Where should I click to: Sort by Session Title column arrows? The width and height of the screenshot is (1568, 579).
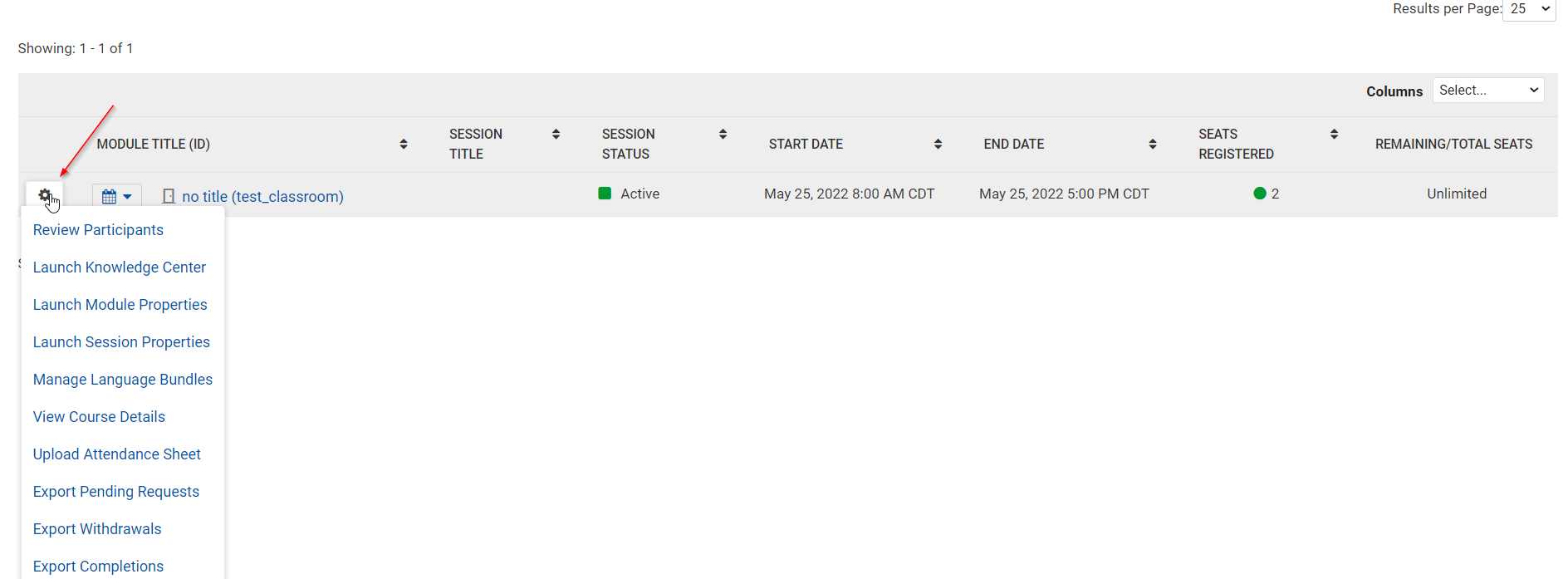(x=556, y=135)
